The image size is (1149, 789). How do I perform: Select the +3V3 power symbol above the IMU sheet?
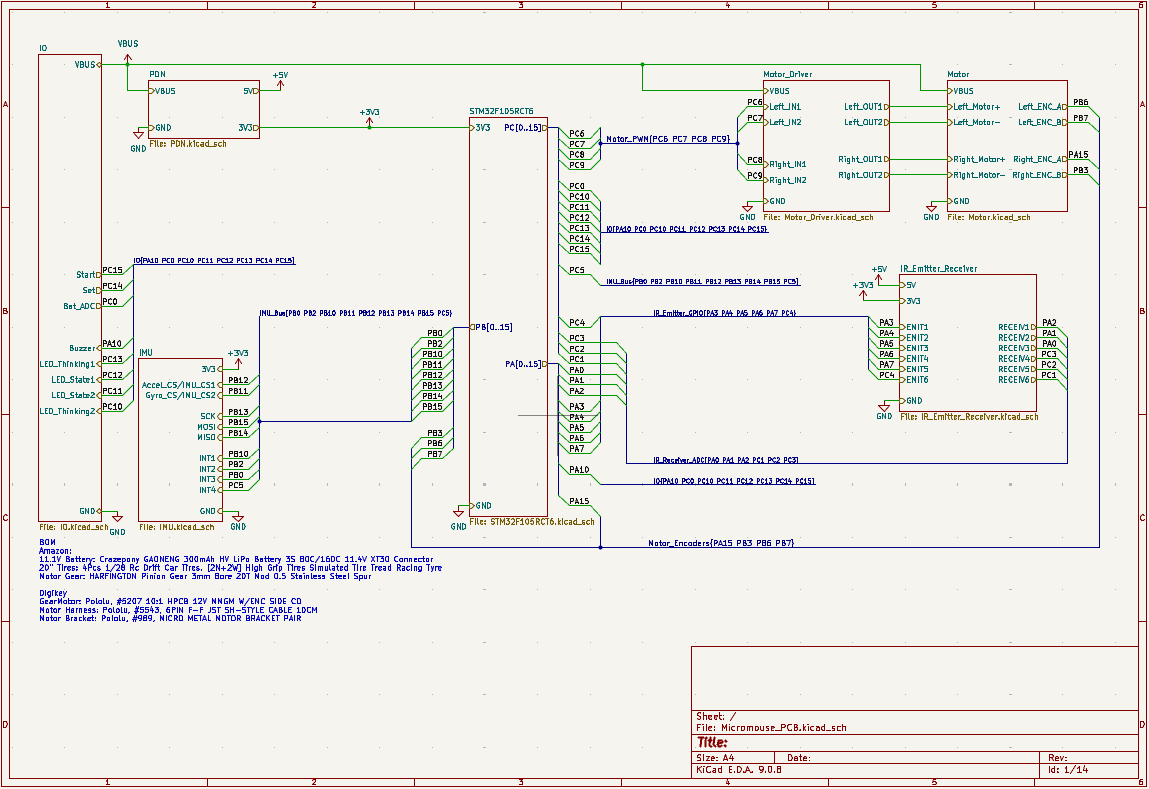coord(238,358)
